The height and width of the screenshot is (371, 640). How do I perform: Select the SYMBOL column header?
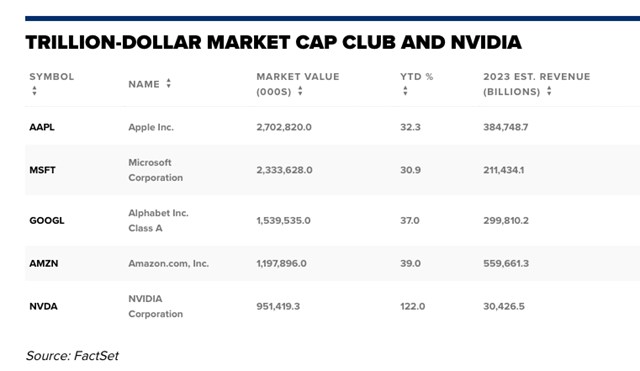(51, 77)
